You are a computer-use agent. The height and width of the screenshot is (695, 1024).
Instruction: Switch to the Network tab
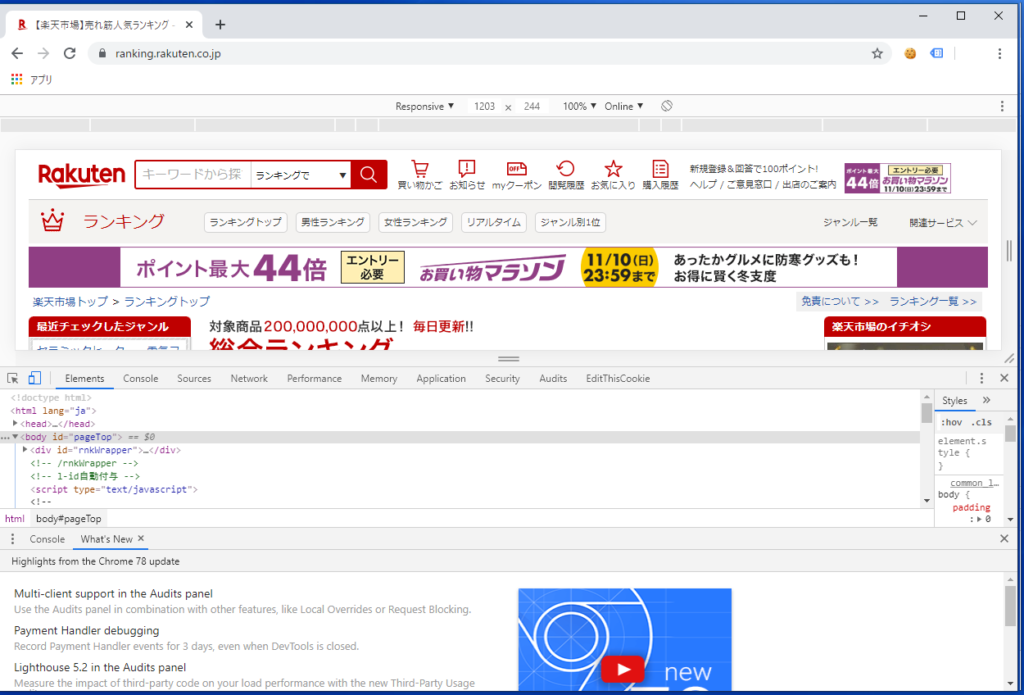[249, 379]
